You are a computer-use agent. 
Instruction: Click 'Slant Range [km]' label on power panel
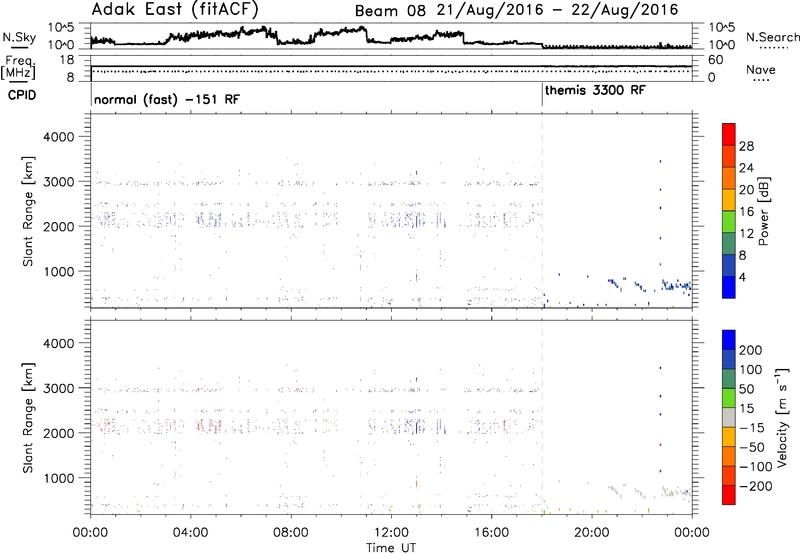[x=28, y=211]
